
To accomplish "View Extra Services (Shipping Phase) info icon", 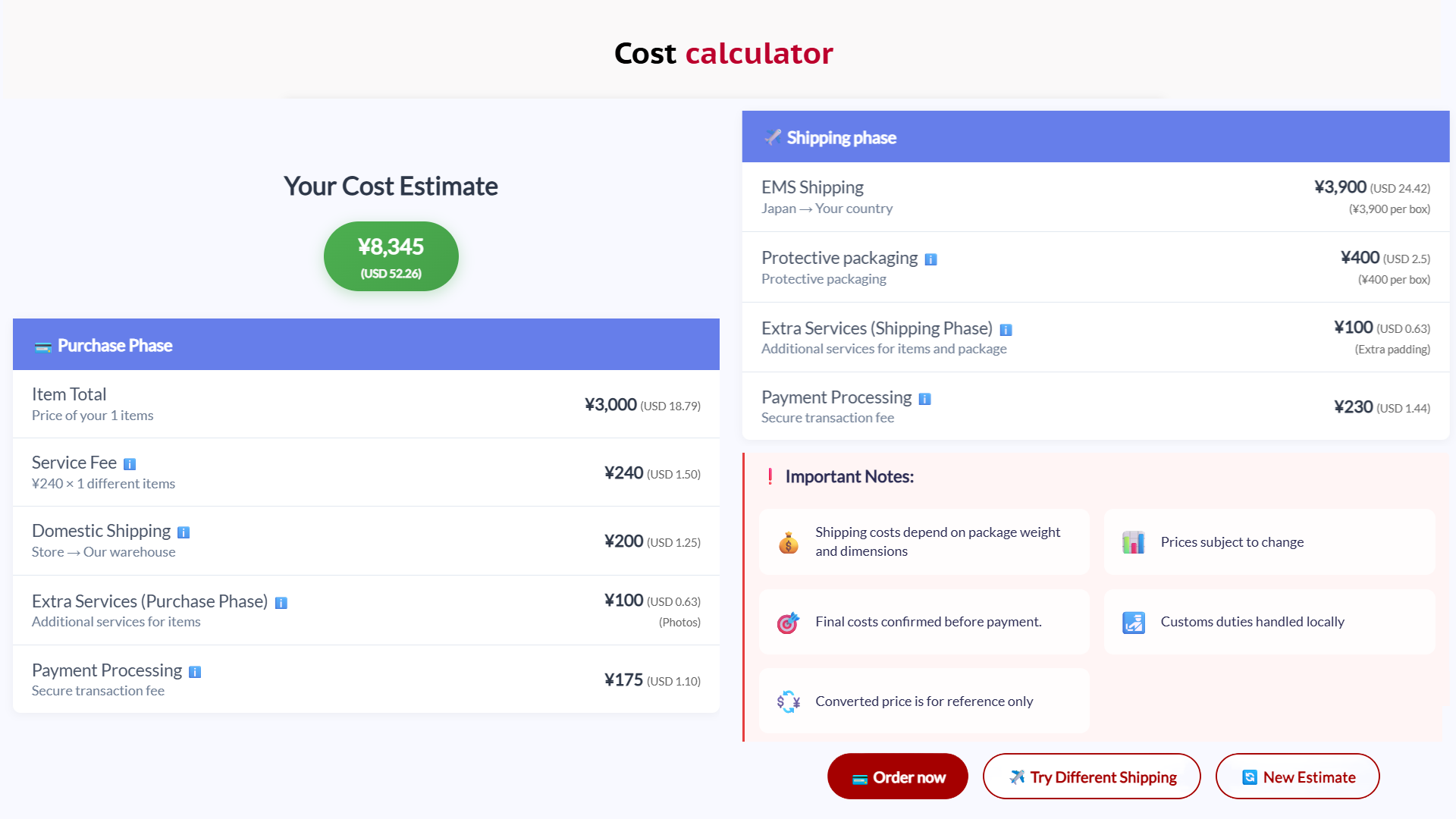I will click(1006, 329).
